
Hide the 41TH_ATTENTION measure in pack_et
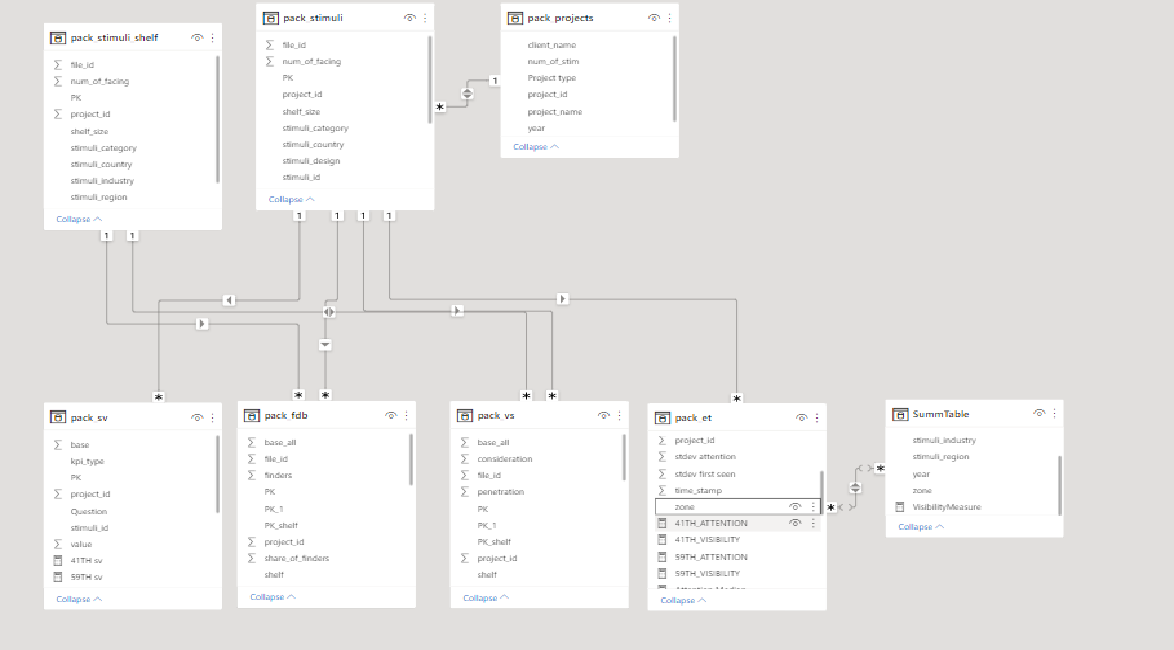pyautogui.click(x=795, y=523)
